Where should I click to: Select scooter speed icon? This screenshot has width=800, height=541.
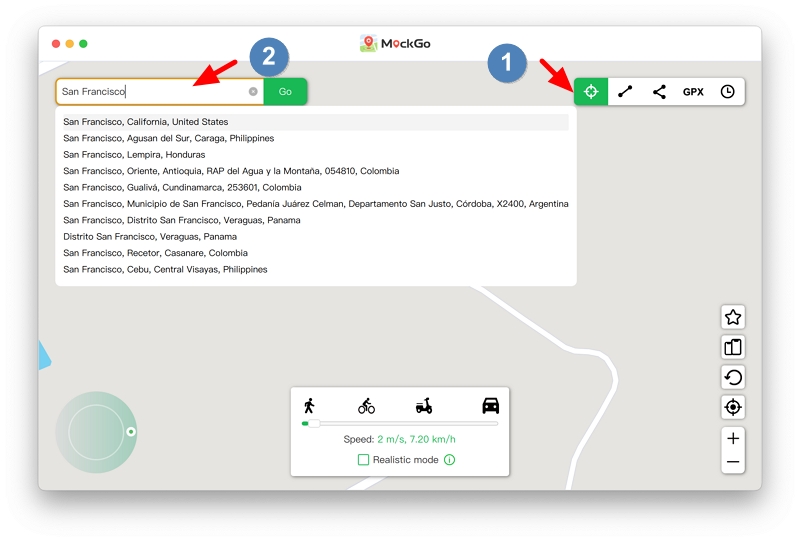tap(424, 406)
